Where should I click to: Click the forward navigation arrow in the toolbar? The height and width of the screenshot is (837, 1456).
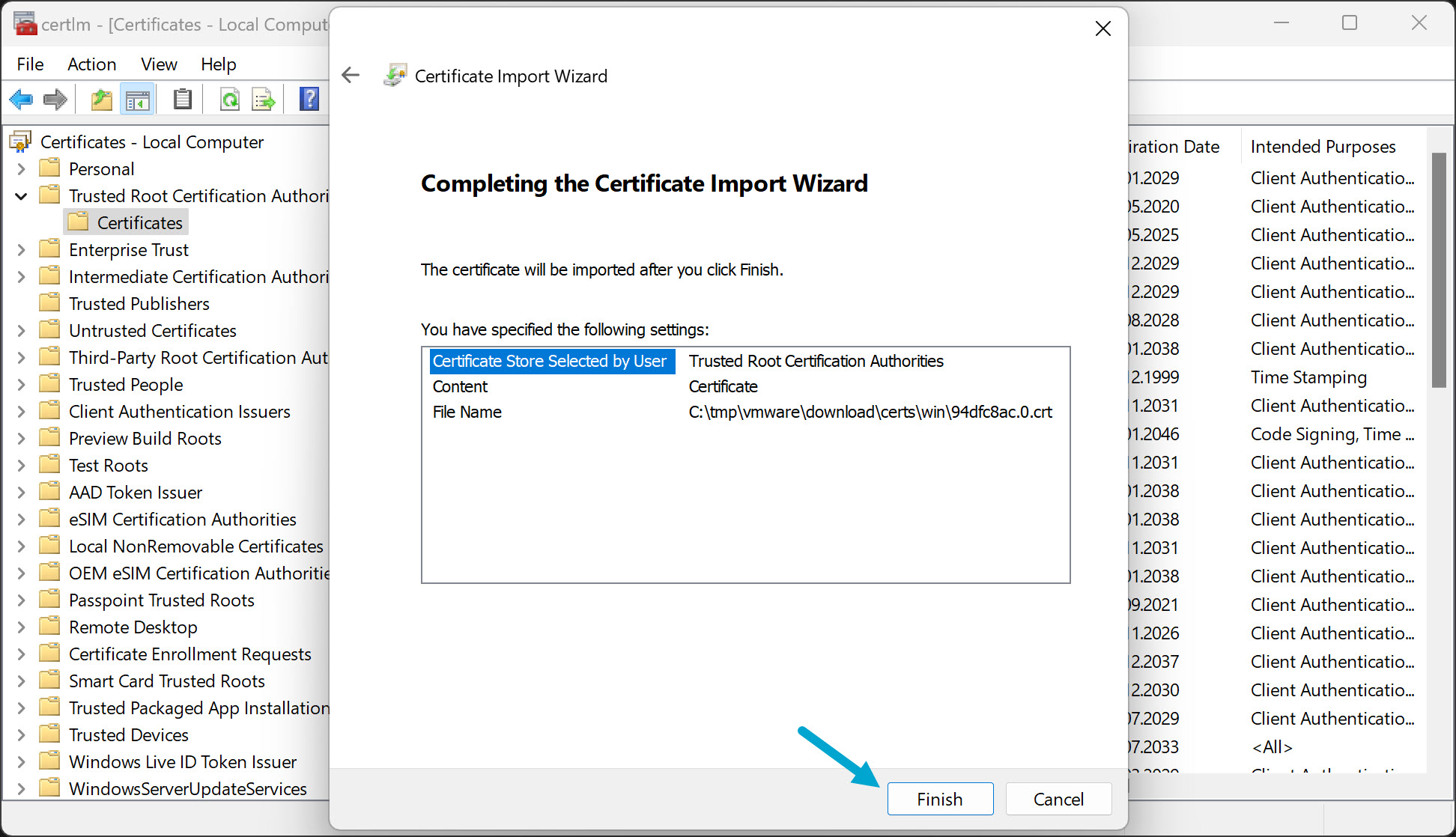[x=55, y=99]
